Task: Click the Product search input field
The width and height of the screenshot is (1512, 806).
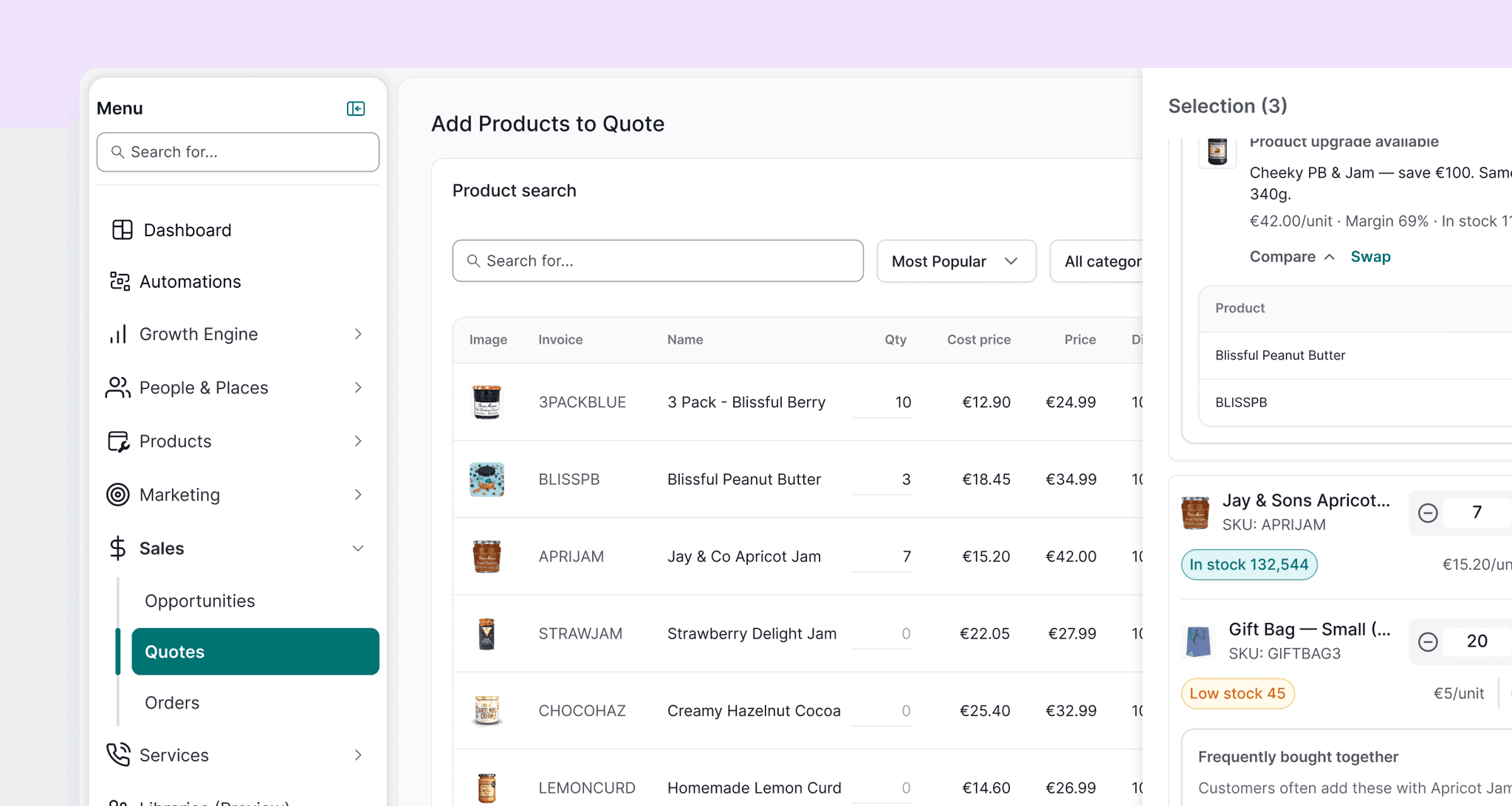Action: pos(658,261)
